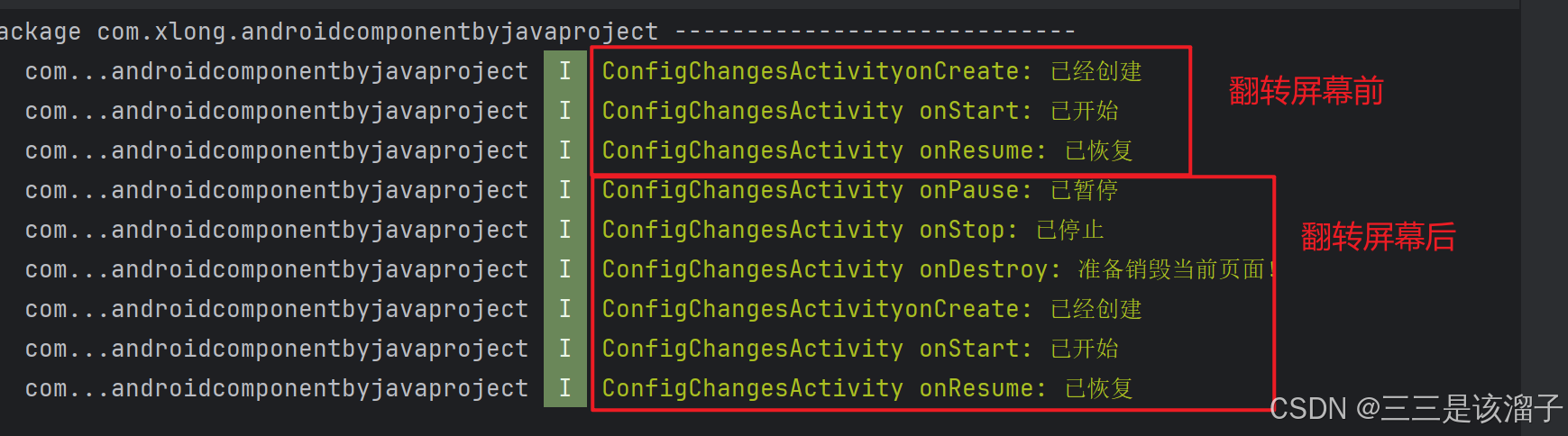Select the onResume 已恢复 log inside the 翻转屏幕前 box
This screenshot has height=436, width=1568.
click(x=867, y=150)
